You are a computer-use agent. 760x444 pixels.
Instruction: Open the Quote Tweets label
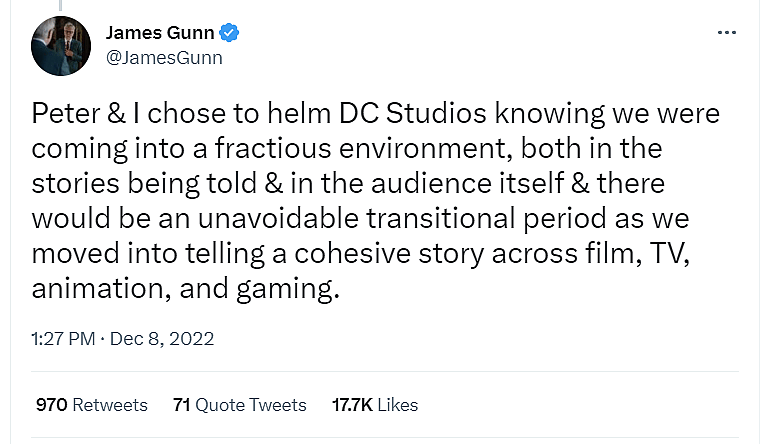251,405
